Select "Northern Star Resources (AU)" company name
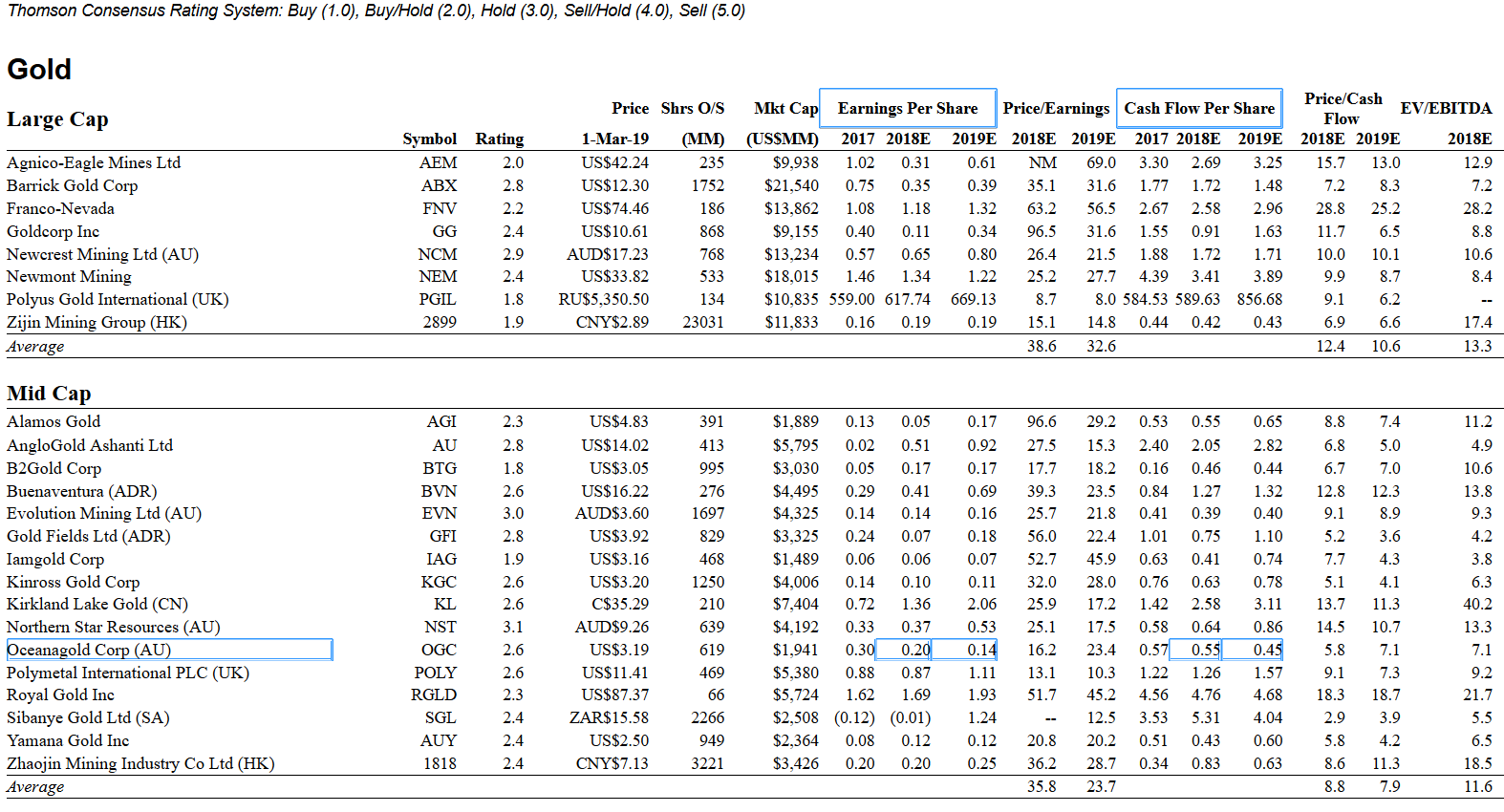The height and width of the screenshot is (812, 1504). (114, 627)
